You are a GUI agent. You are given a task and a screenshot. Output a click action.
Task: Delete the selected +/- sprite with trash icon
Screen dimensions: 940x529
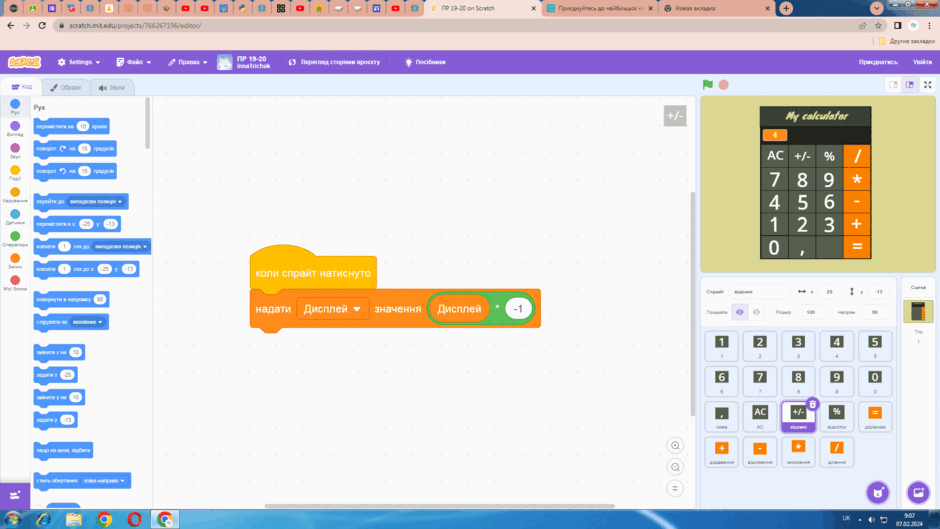point(812,404)
